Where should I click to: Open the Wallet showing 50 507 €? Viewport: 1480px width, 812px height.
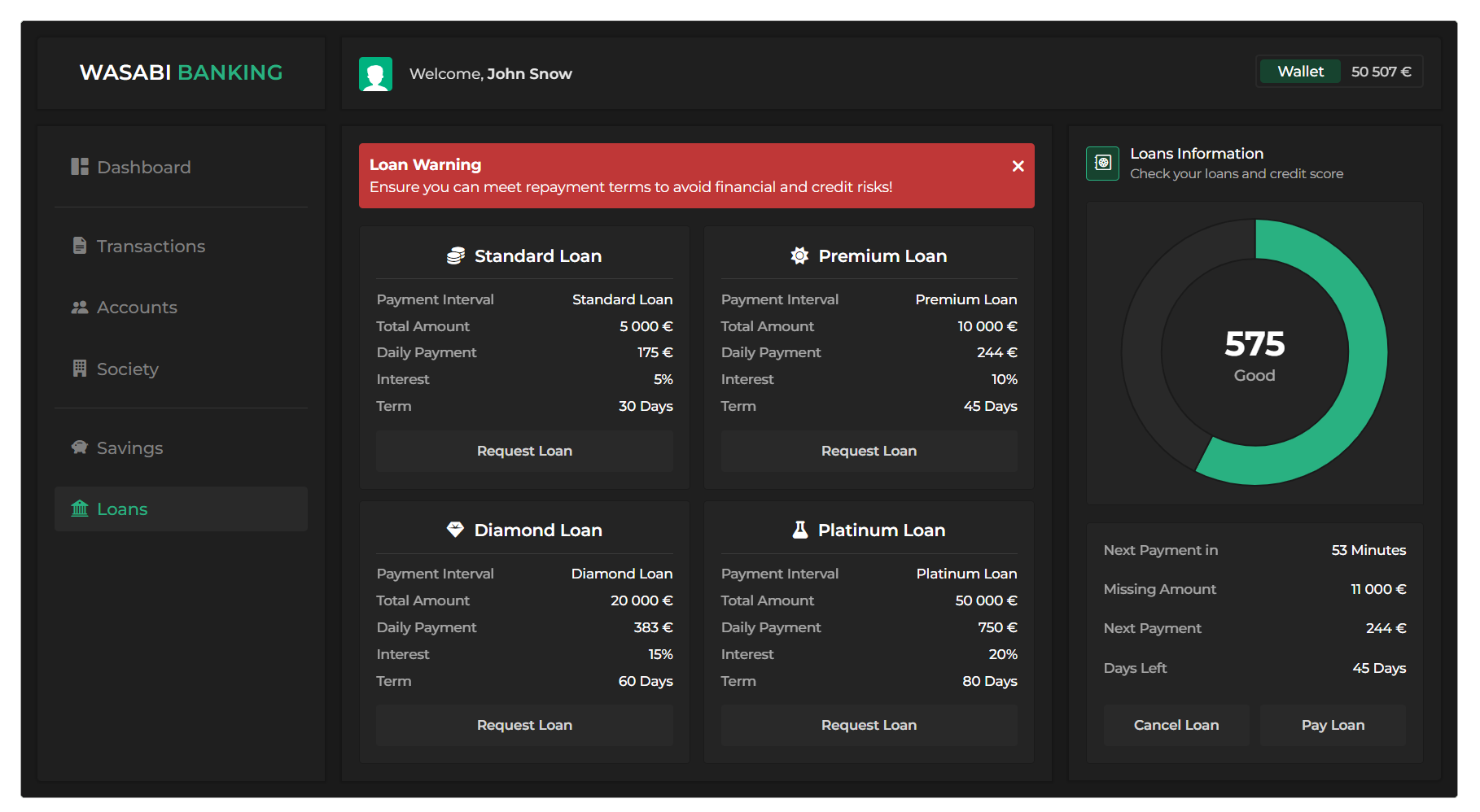coord(1298,71)
